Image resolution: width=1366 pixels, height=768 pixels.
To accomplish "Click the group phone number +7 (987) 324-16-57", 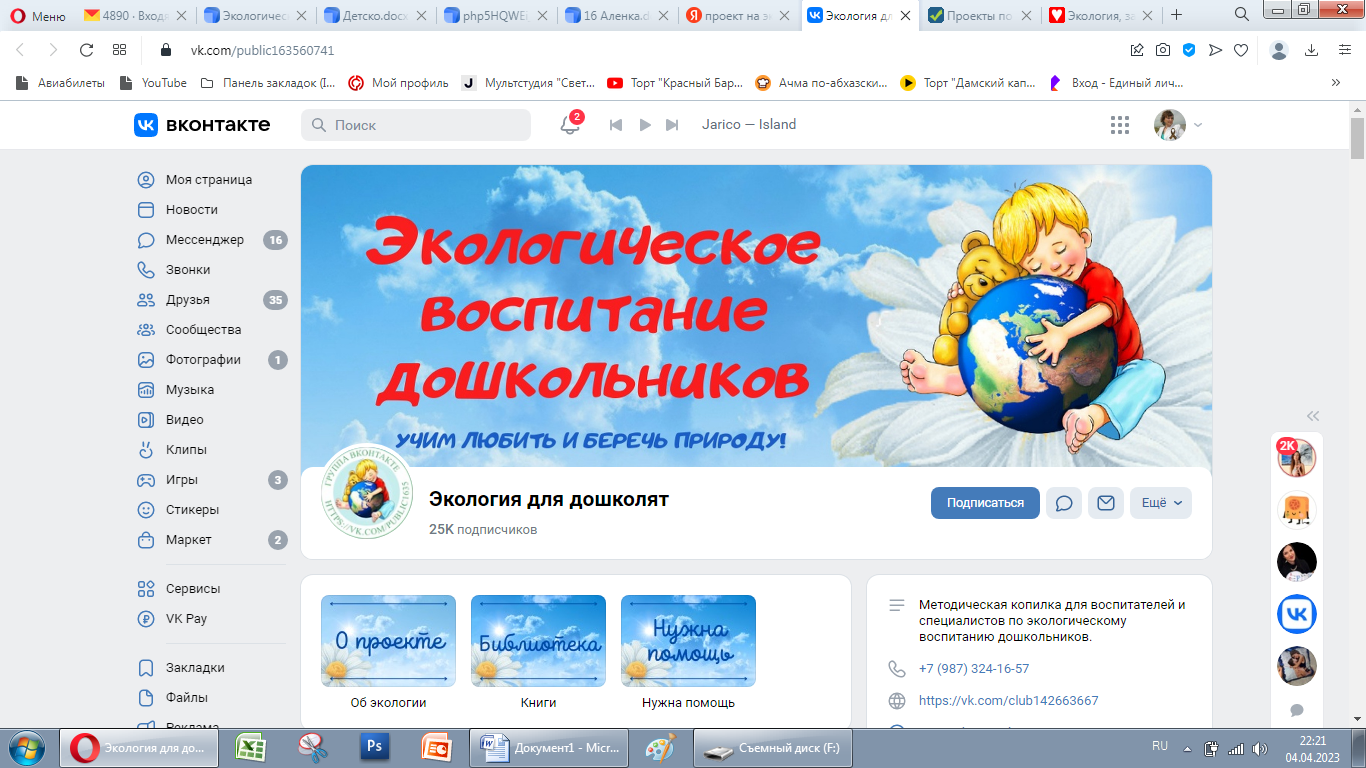I will [974, 669].
